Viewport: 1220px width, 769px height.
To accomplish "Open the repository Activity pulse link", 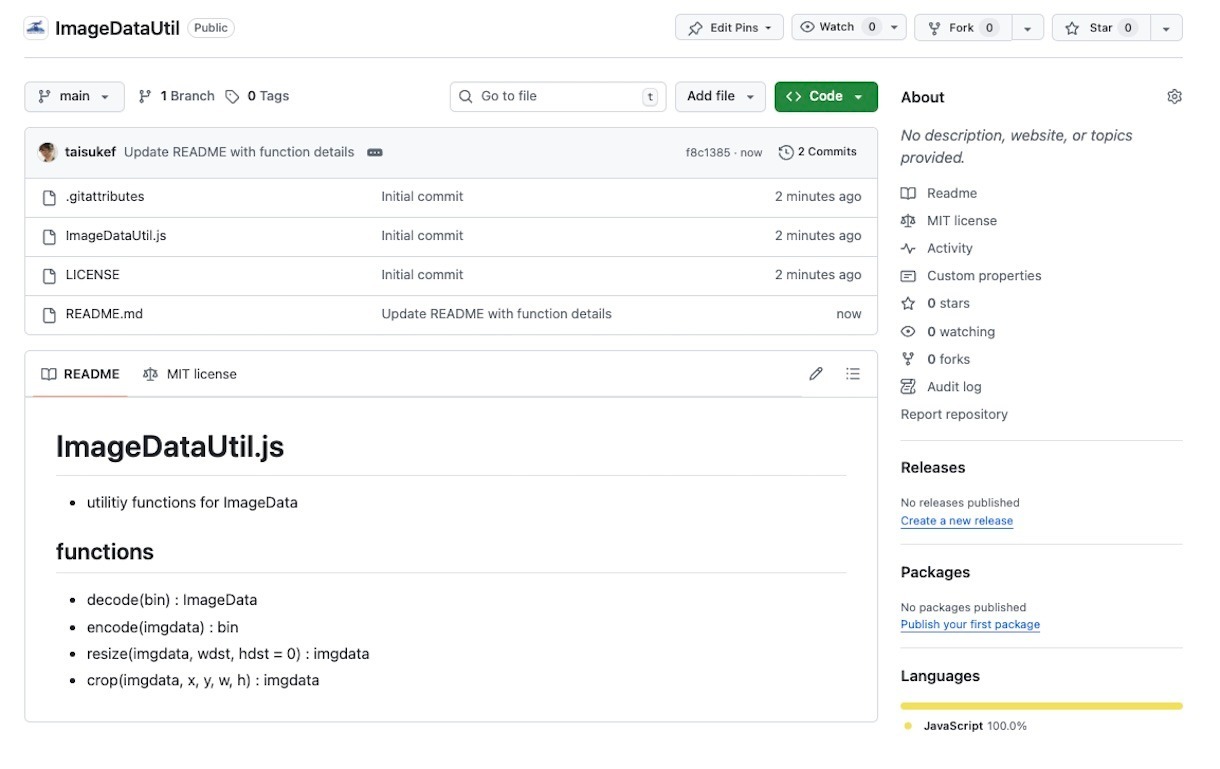I will click(x=949, y=248).
